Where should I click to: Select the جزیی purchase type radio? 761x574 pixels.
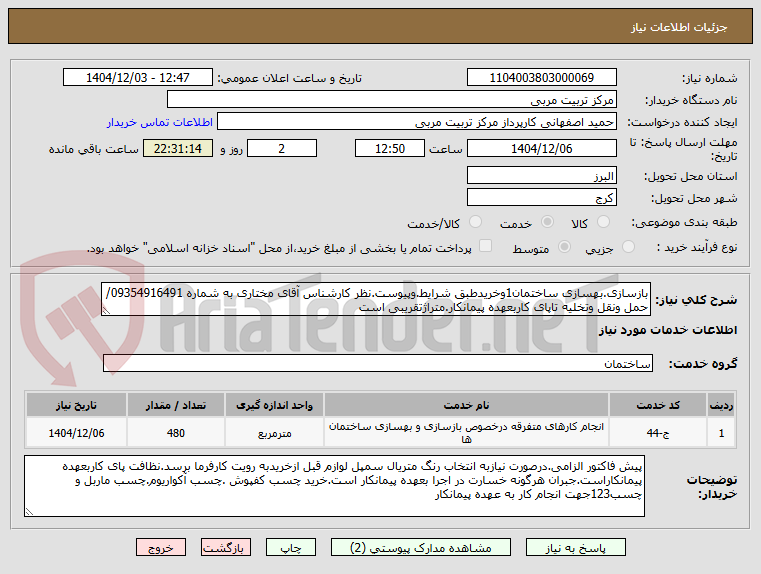(x=628, y=246)
